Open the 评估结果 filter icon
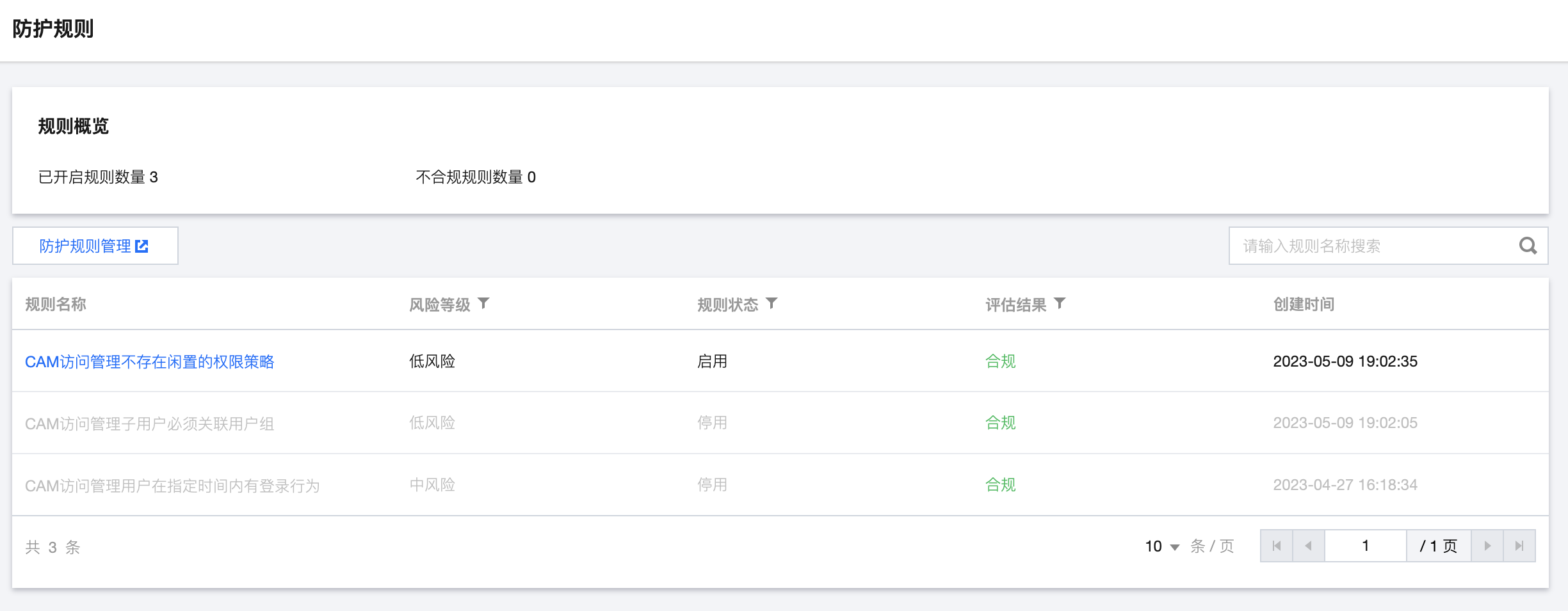Screen dimensions: 1568x611 pyautogui.click(x=1060, y=303)
